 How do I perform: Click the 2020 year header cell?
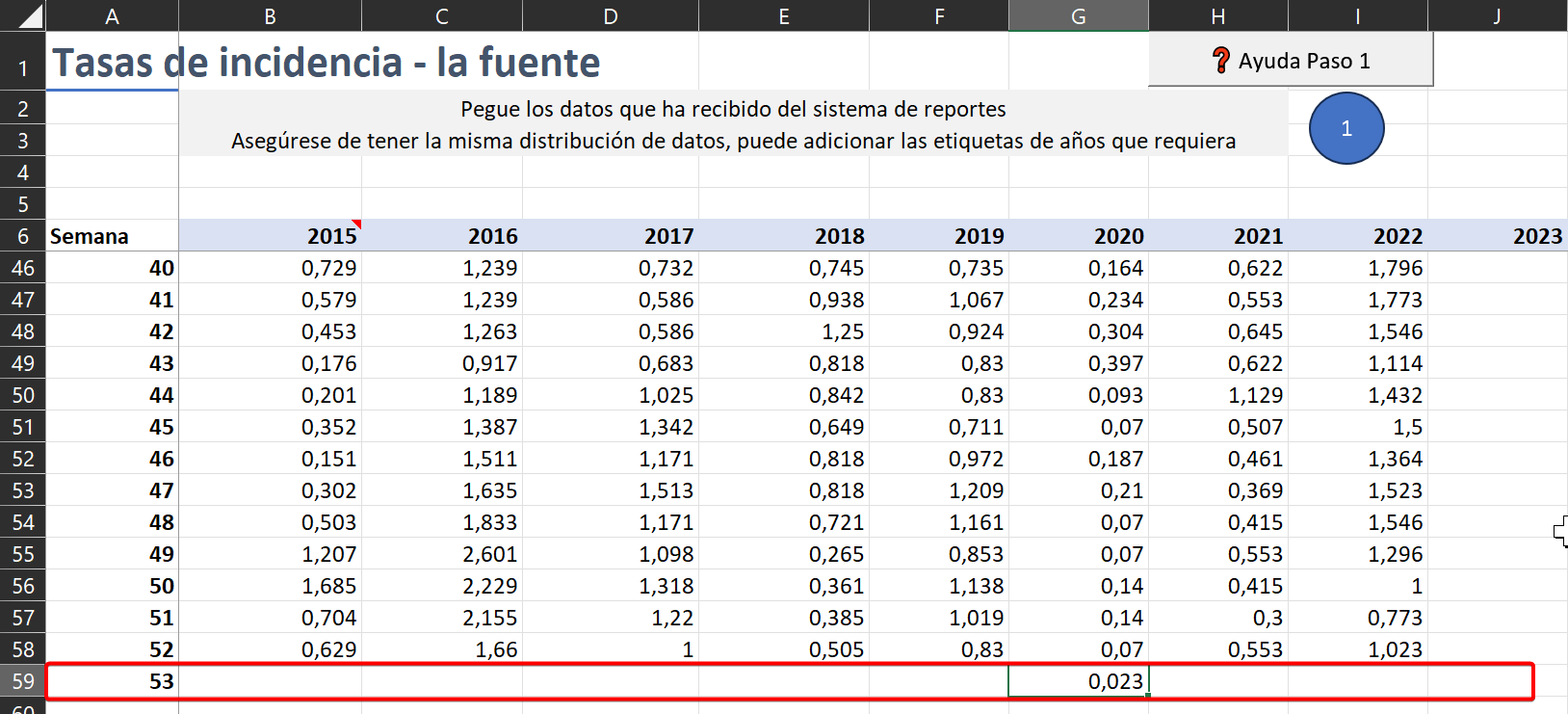[1079, 236]
